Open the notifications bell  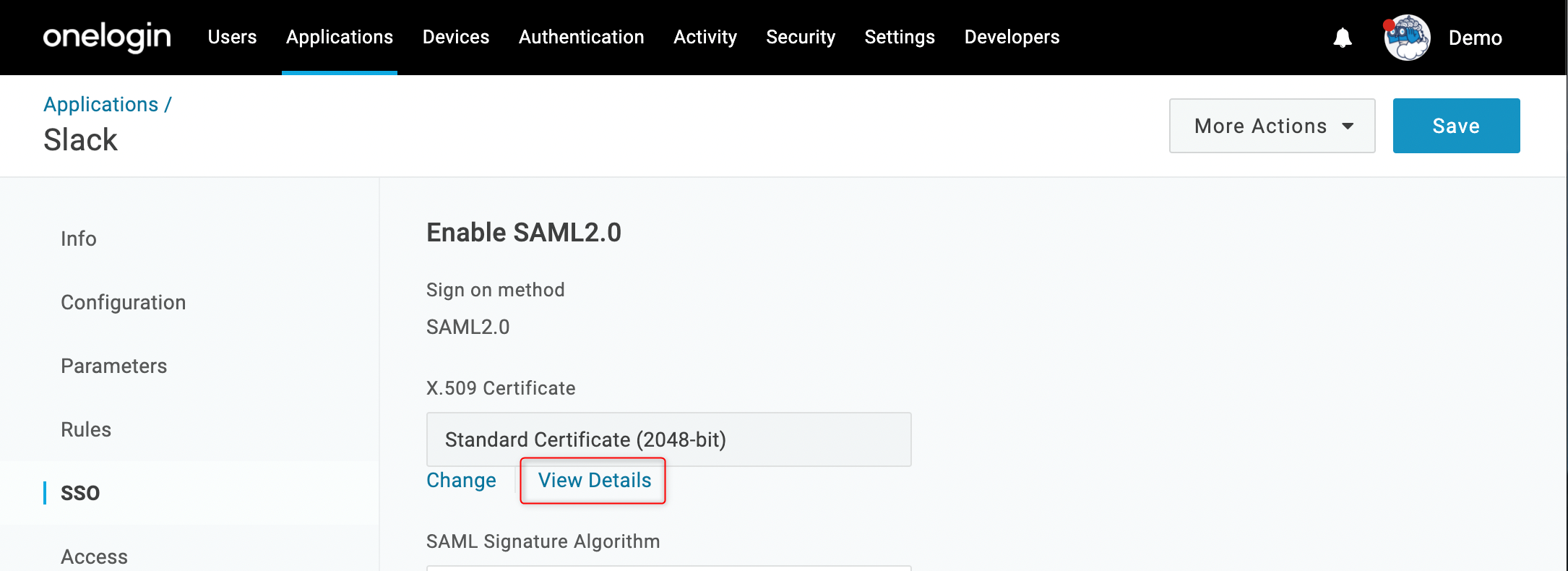click(1343, 38)
